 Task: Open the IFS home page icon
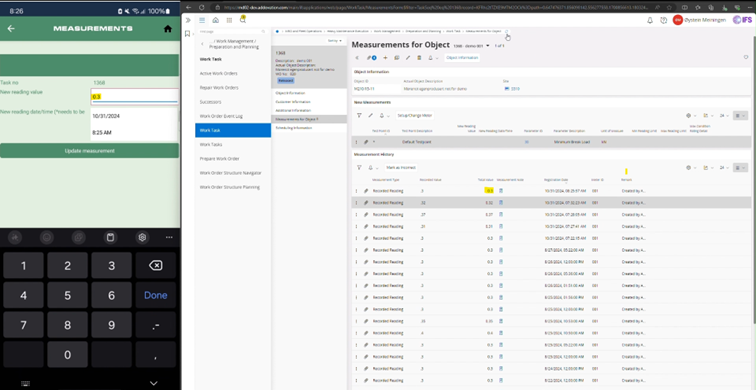(216, 20)
